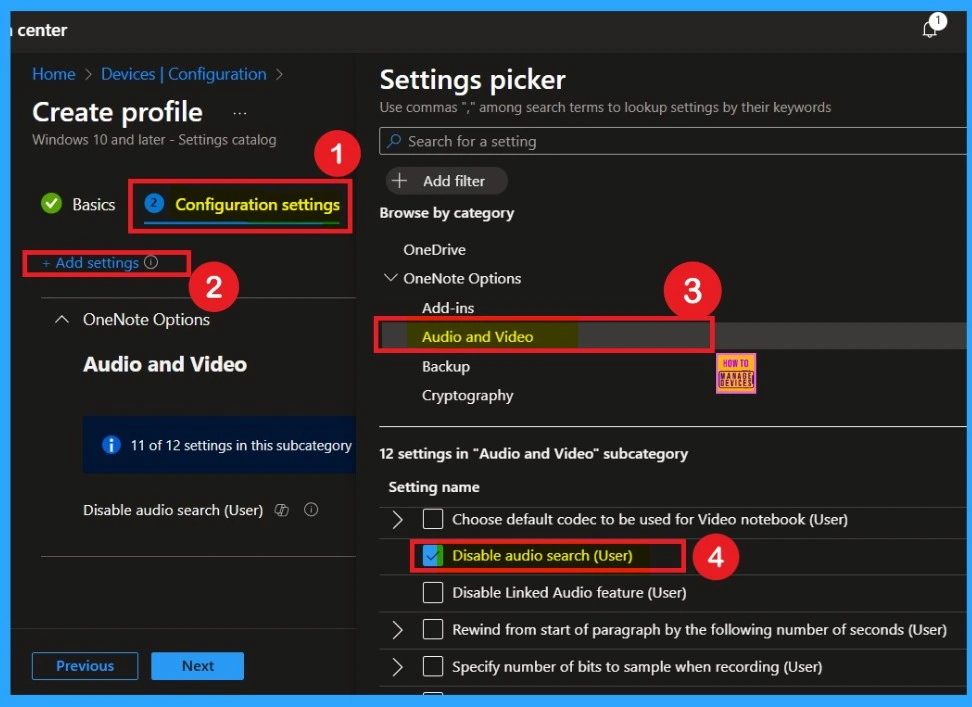972x707 pixels.
Task: Go to Home breadcrumb
Action: (x=53, y=74)
